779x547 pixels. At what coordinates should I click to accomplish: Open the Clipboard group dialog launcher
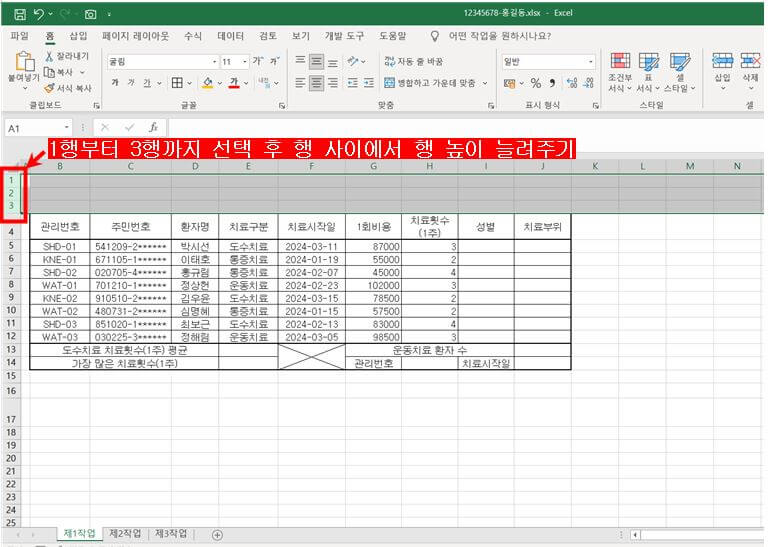(x=97, y=105)
